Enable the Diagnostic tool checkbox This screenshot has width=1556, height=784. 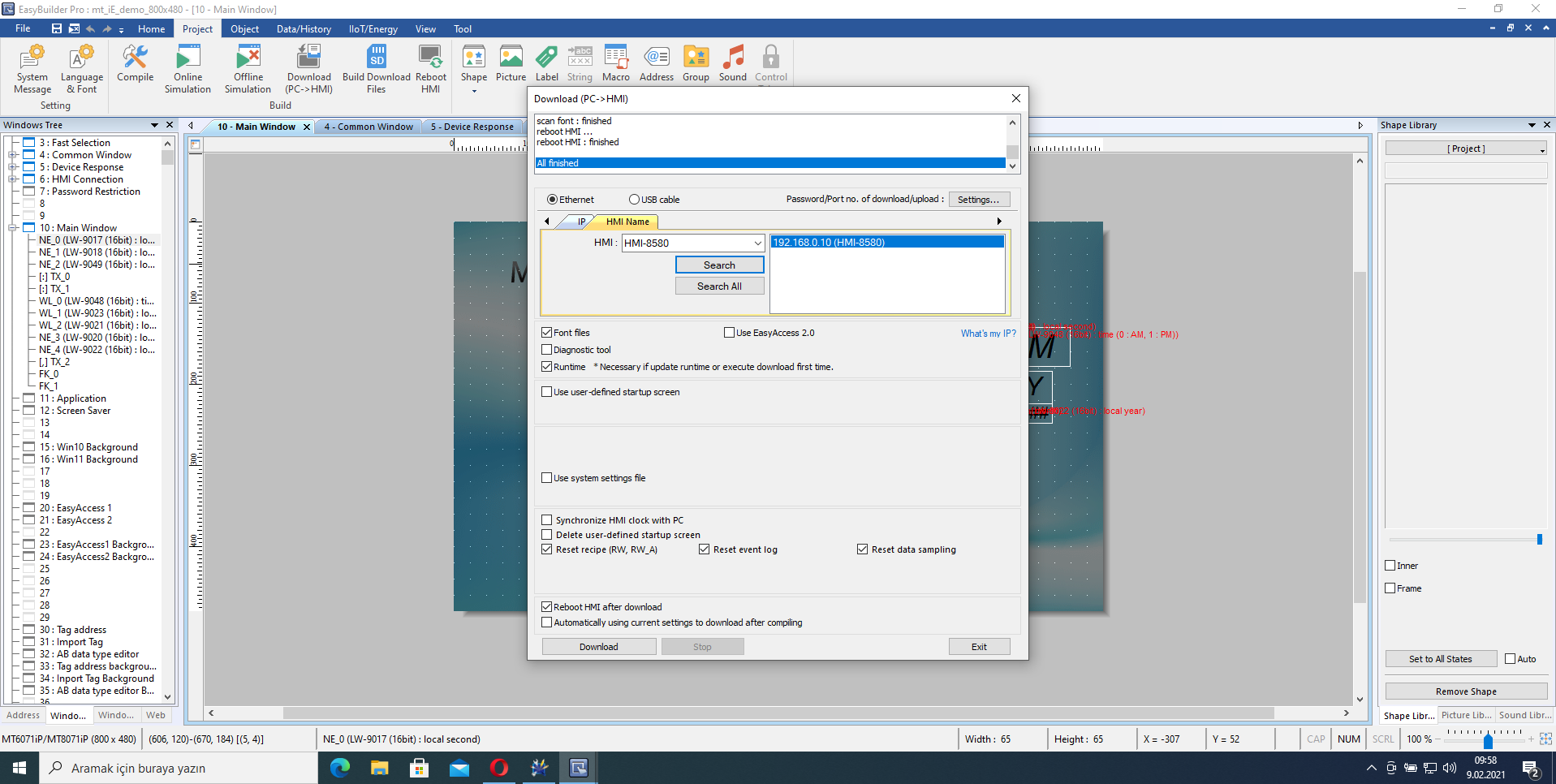click(x=547, y=350)
